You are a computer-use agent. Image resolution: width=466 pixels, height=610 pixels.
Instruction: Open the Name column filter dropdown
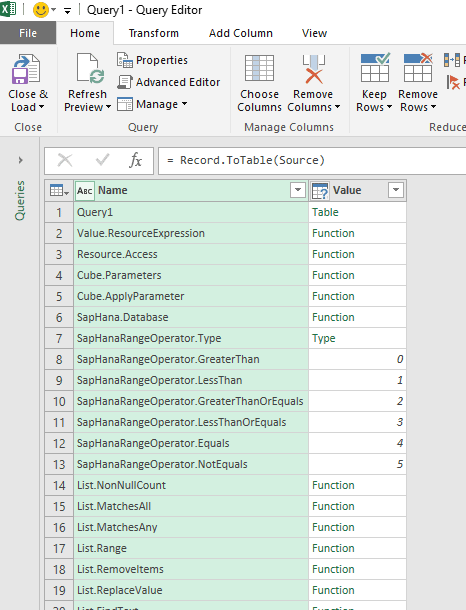(298, 190)
